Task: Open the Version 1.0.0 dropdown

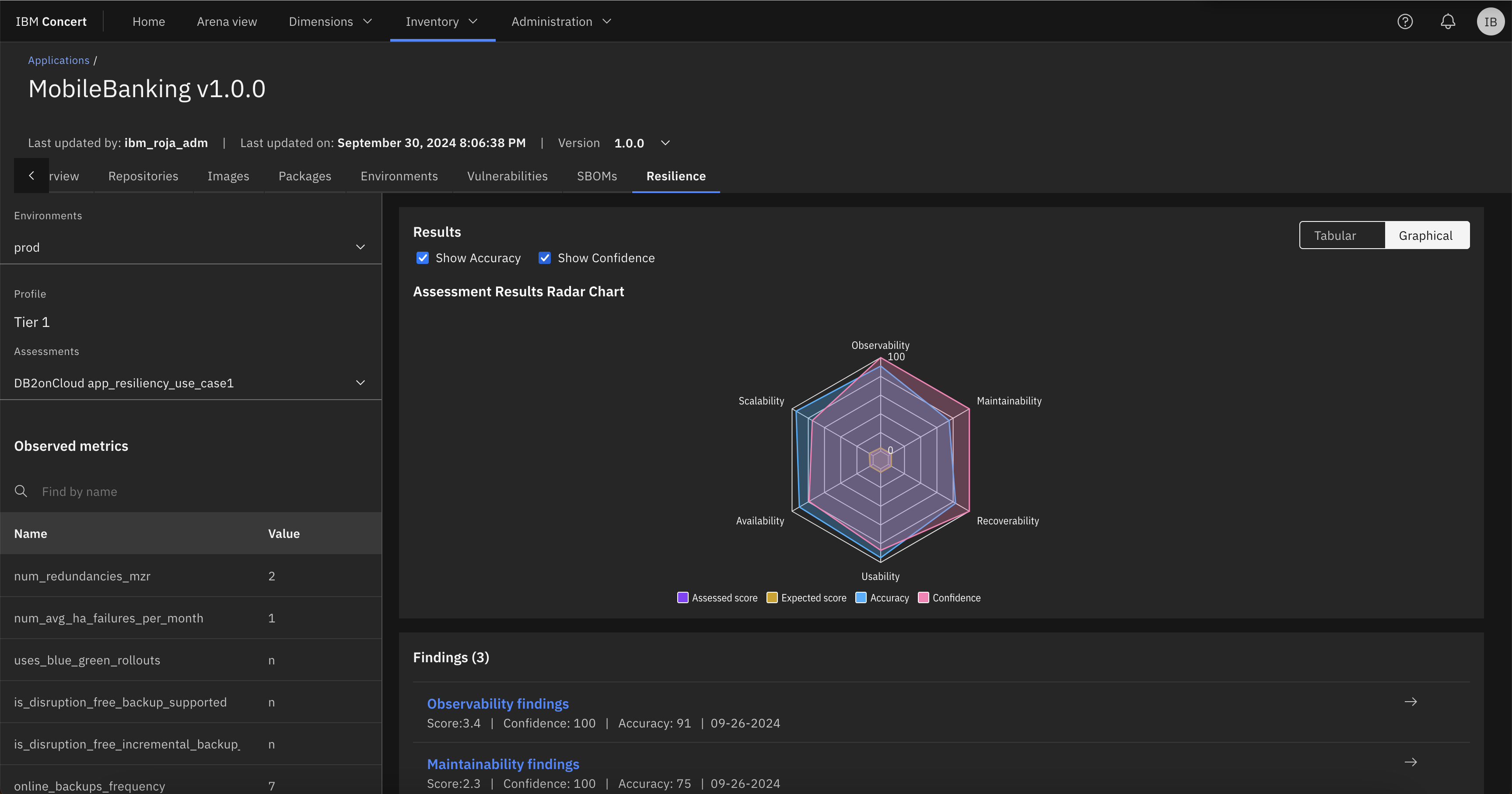Action: coord(665,143)
